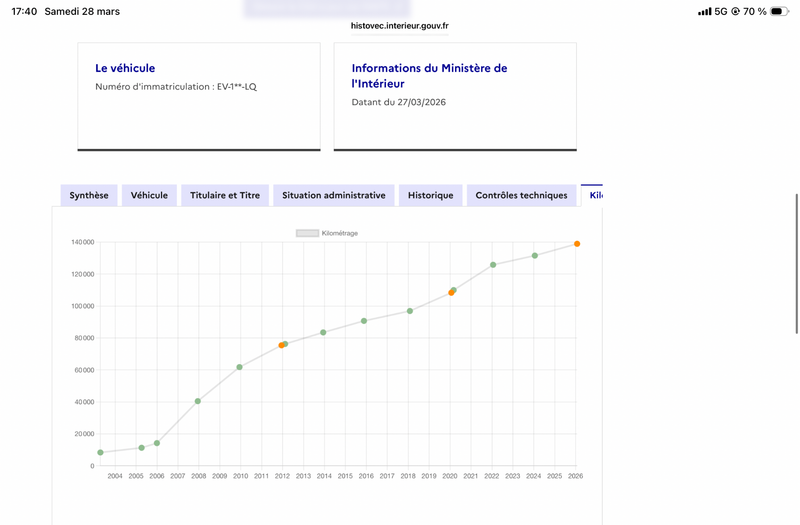Click the green data point at 2022
The height and width of the screenshot is (525, 800).
coord(493,265)
